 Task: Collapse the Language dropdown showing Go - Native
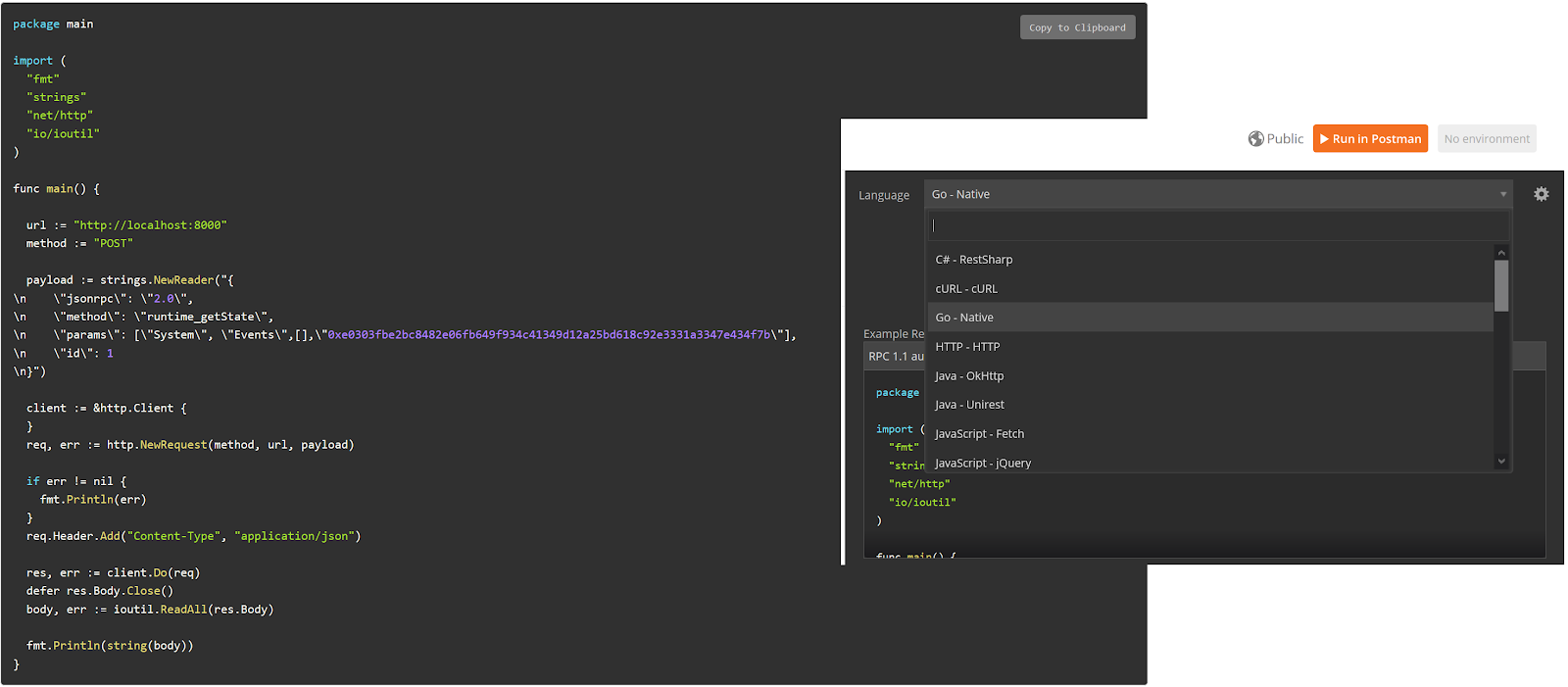tap(1215, 194)
